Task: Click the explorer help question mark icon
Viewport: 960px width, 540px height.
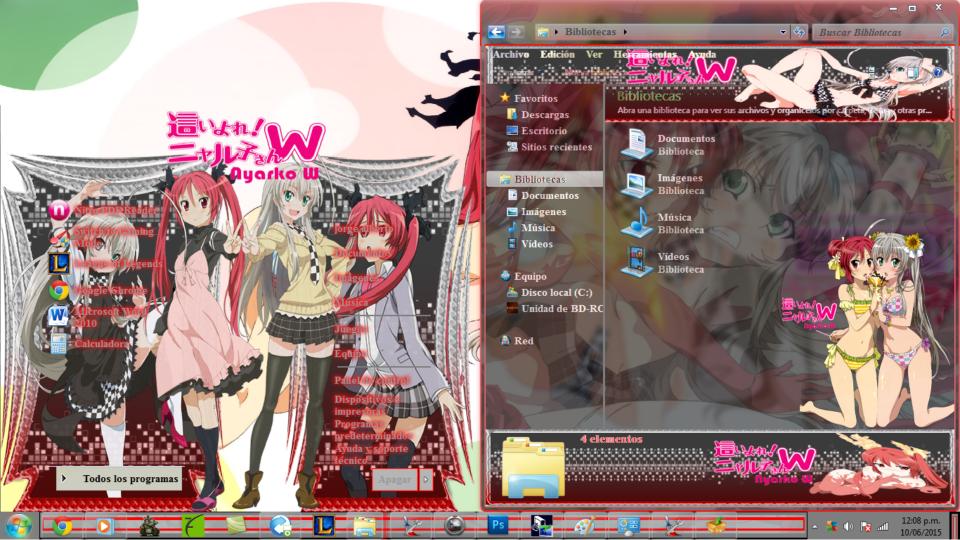Action: click(x=937, y=73)
